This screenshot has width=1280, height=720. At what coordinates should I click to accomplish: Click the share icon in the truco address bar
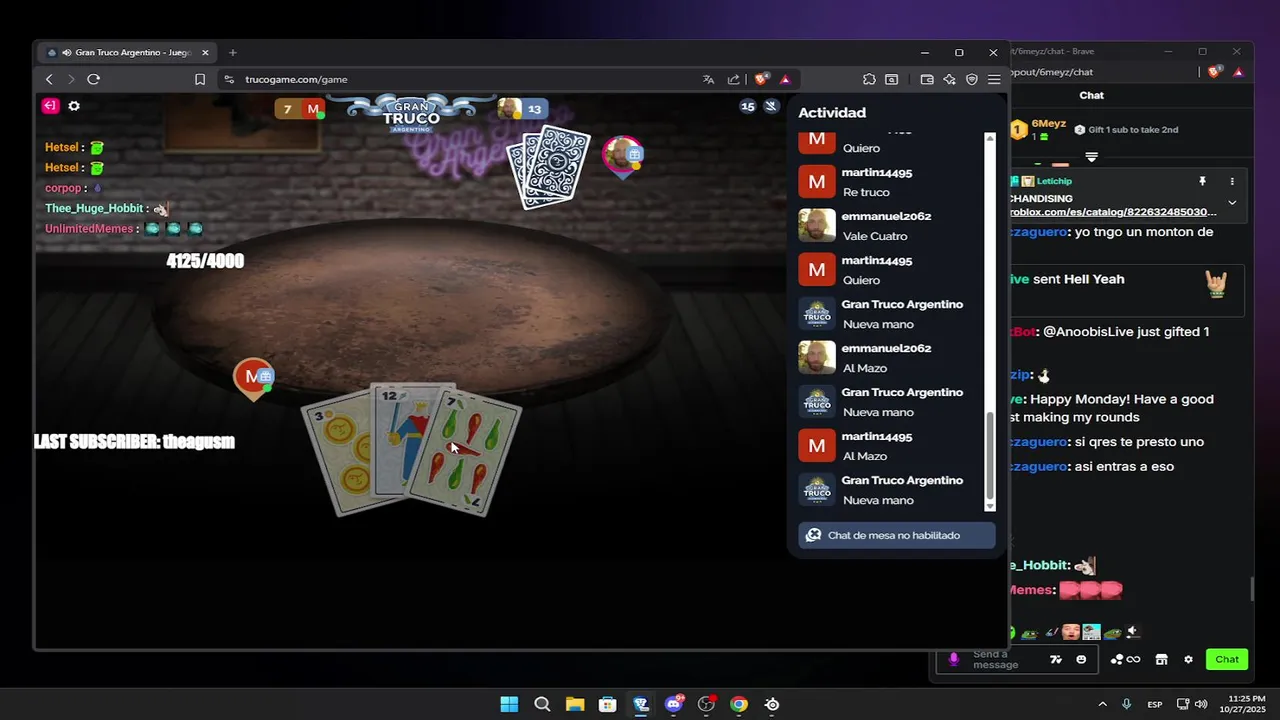734,79
